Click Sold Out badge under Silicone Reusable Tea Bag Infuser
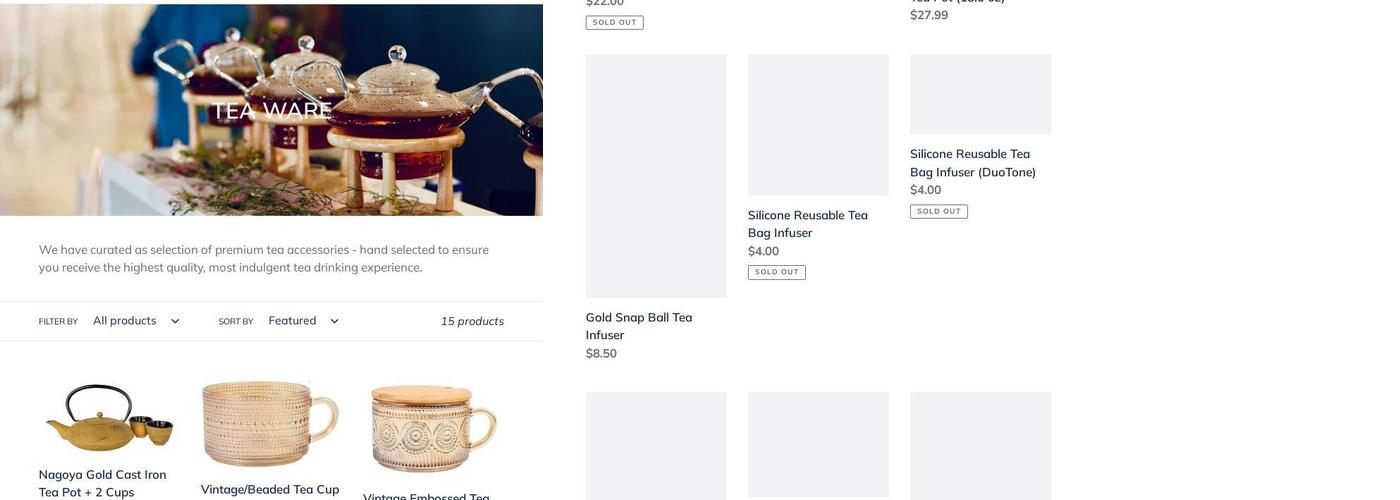The image size is (1400, 500). click(776, 272)
